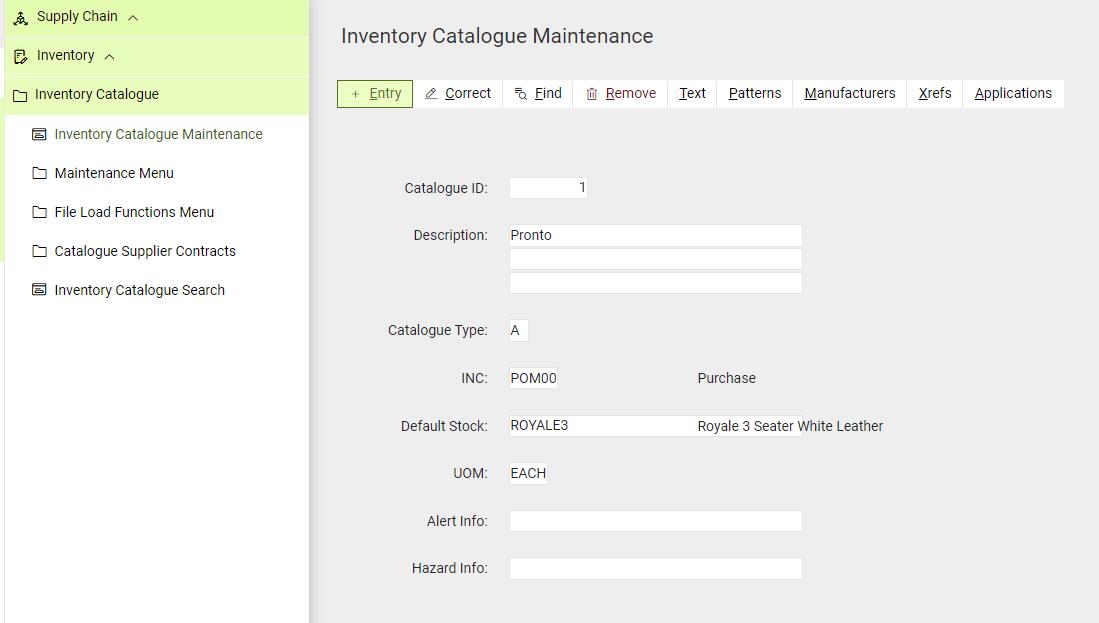Click the Supply Chain hierarchy icon
This screenshot has height=623, width=1099.
coord(20,17)
